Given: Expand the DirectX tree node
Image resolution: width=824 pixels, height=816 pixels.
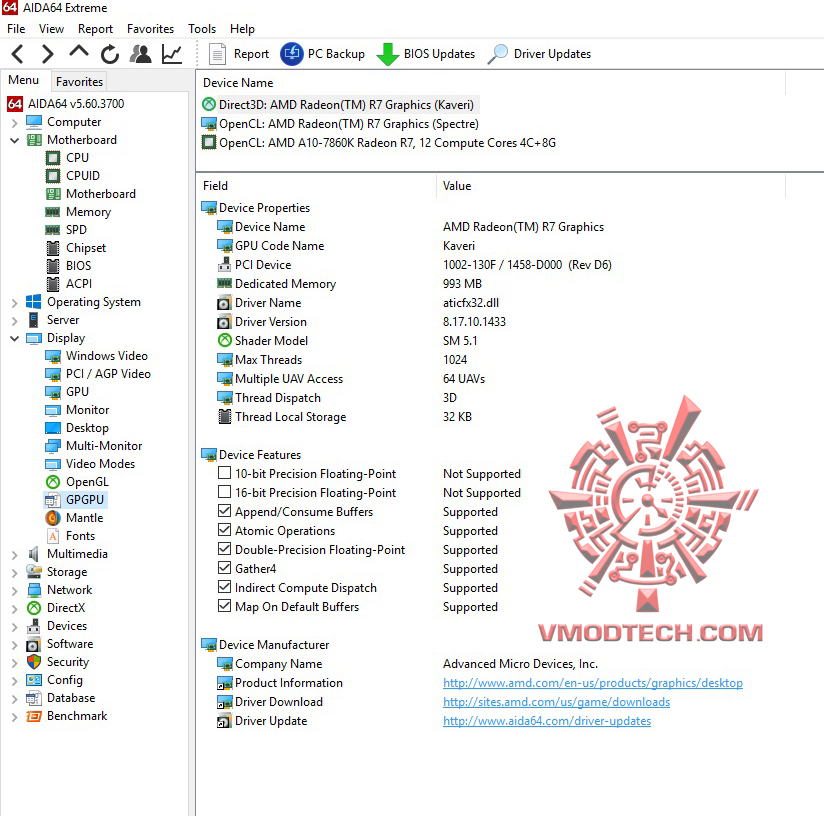Looking at the screenshot, I should tap(15, 609).
